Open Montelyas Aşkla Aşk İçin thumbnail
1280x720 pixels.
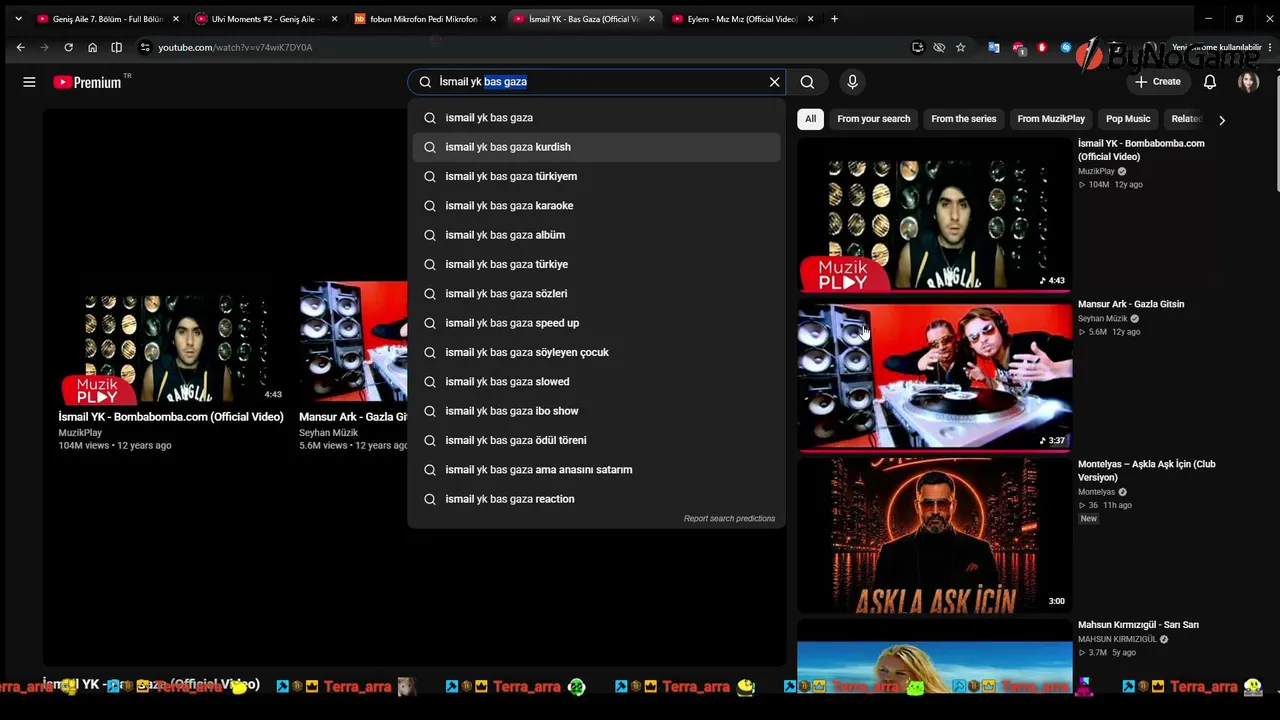[934, 536]
